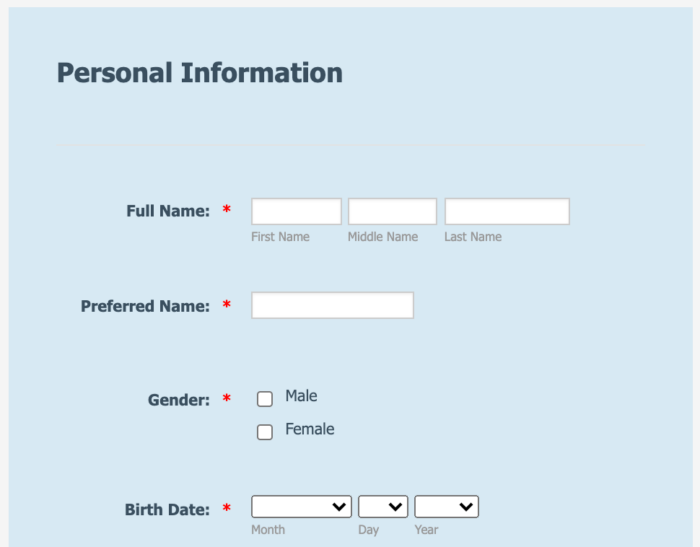Focus the Preferred Name text field
The height and width of the screenshot is (547, 700).
click(x=332, y=305)
